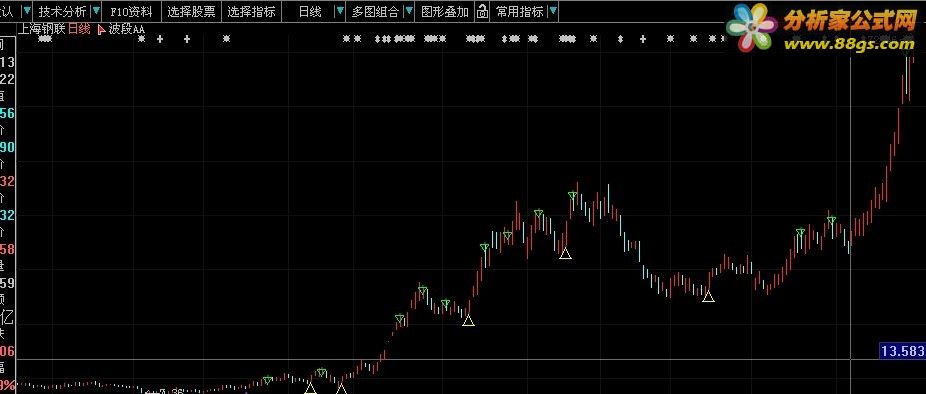Select the 选择股票 menu item

point(191,12)
